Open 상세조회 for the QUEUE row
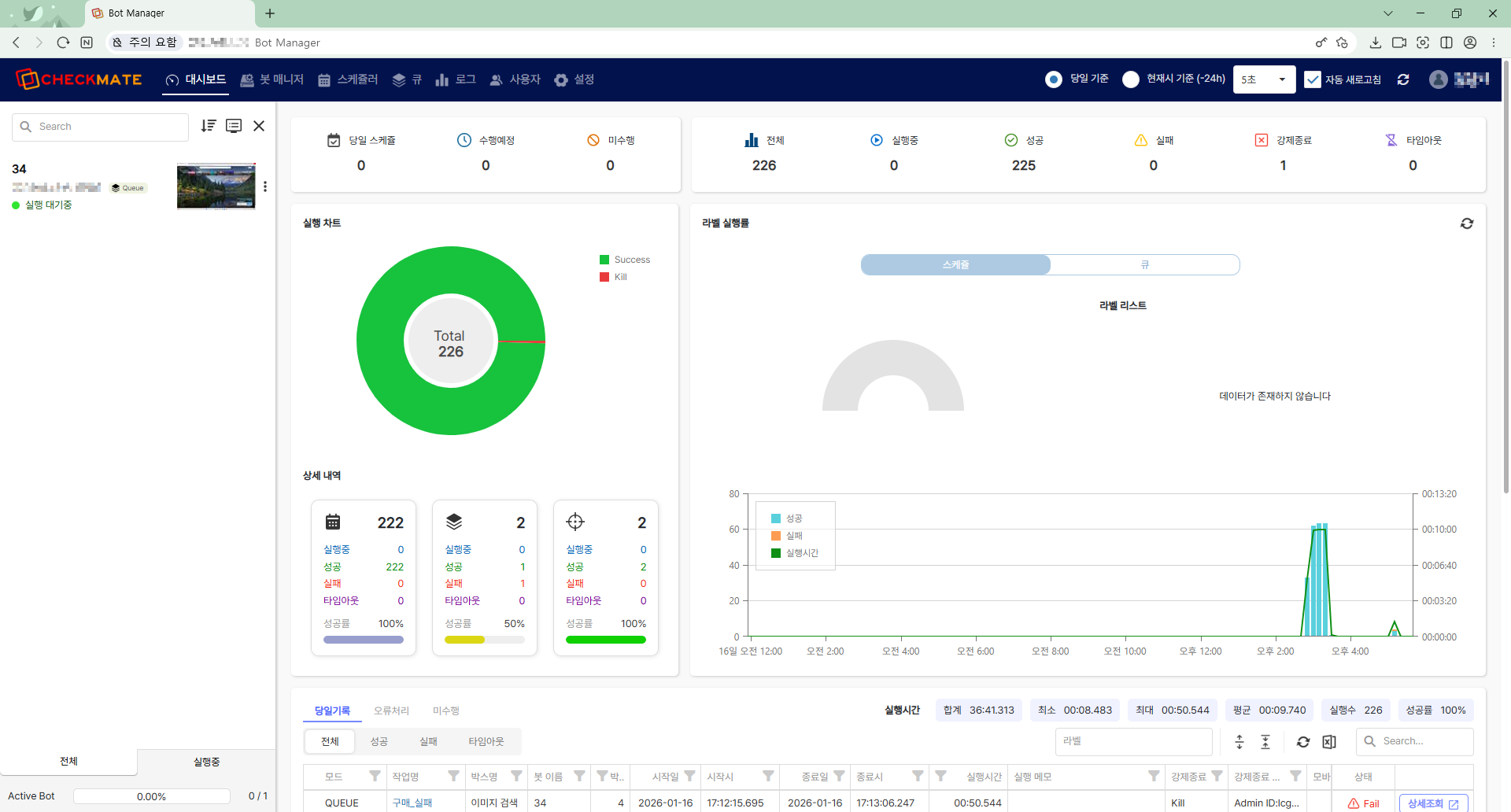Screen dimensions: 1511x812 coord(1433,803)
